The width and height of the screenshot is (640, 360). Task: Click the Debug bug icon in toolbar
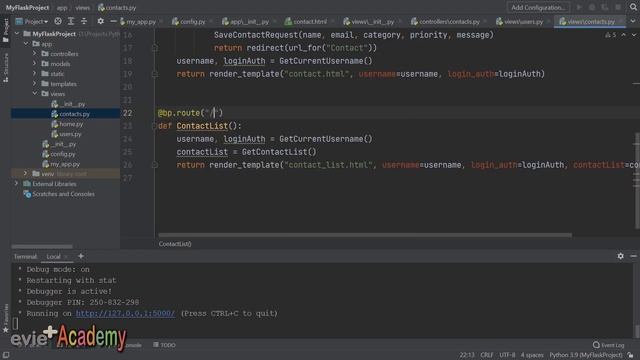pos(592,7)
